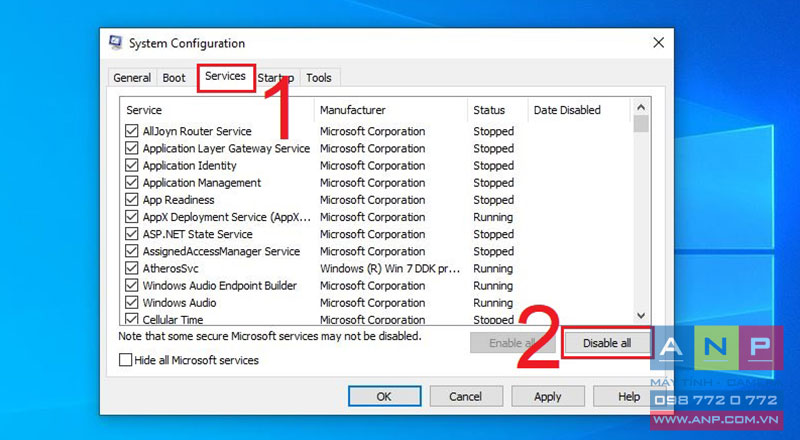The width and height of the screenshot is (800, 440).
Task: Open the Boot tab
Action: point(174,78)
